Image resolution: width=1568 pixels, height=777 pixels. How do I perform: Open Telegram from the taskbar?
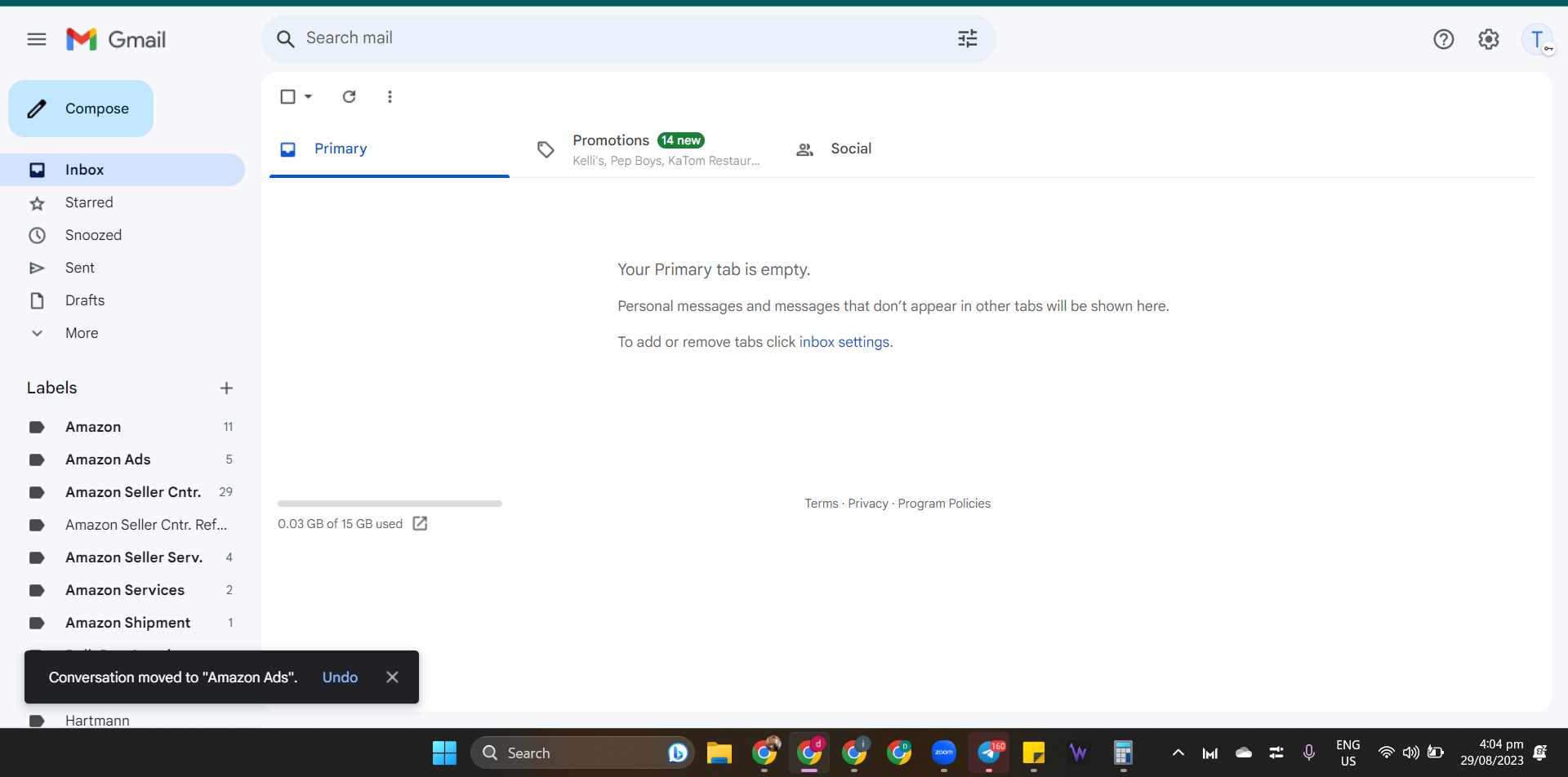click(x=989, y=753)
